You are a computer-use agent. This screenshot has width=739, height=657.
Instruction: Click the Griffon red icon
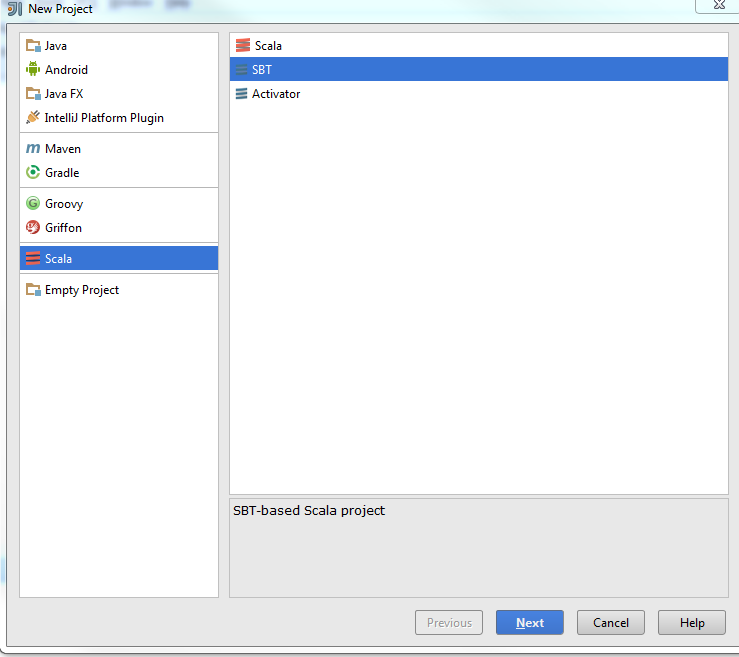coord(33,227)
